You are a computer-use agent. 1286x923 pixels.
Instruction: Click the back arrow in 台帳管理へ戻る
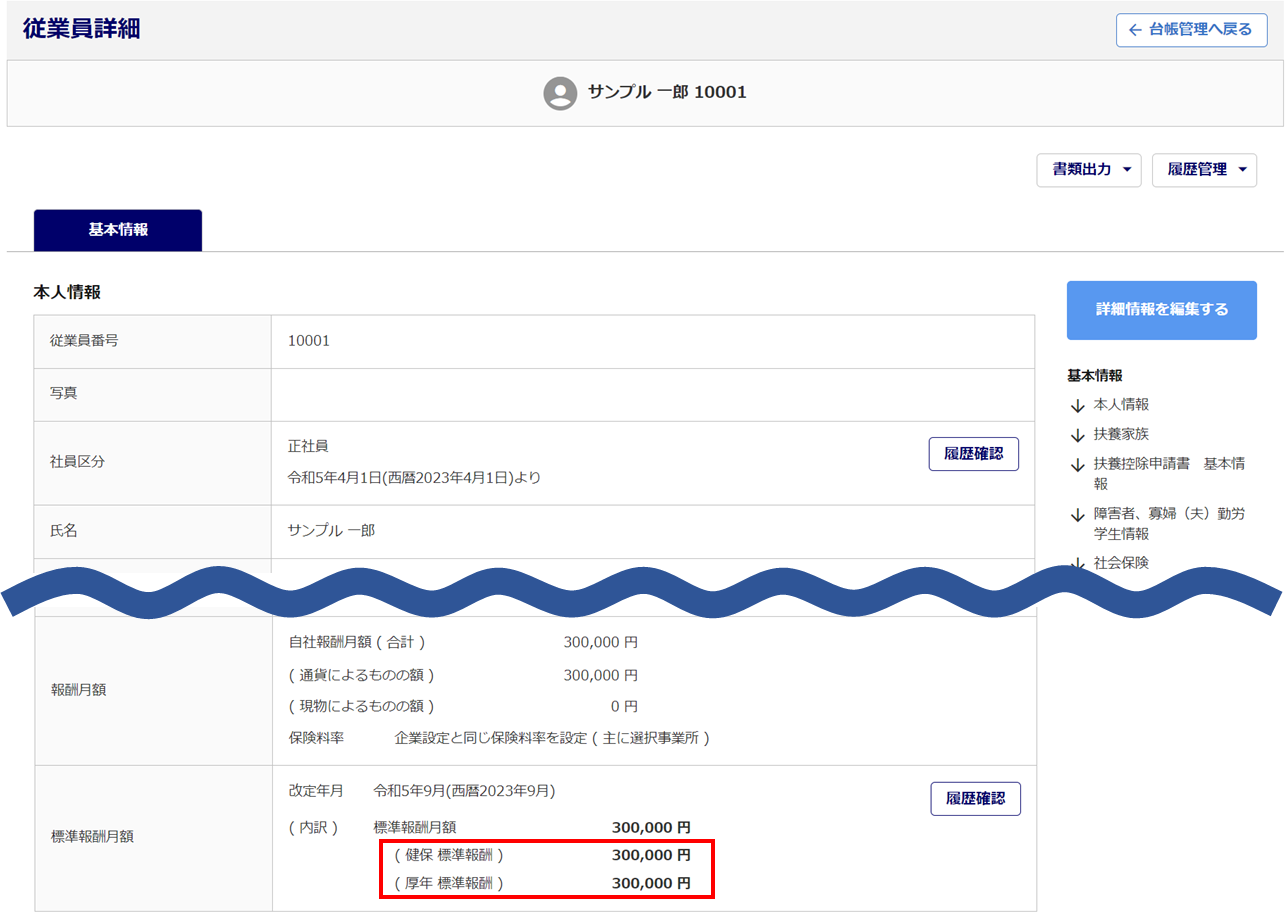tap(1134, 30)
